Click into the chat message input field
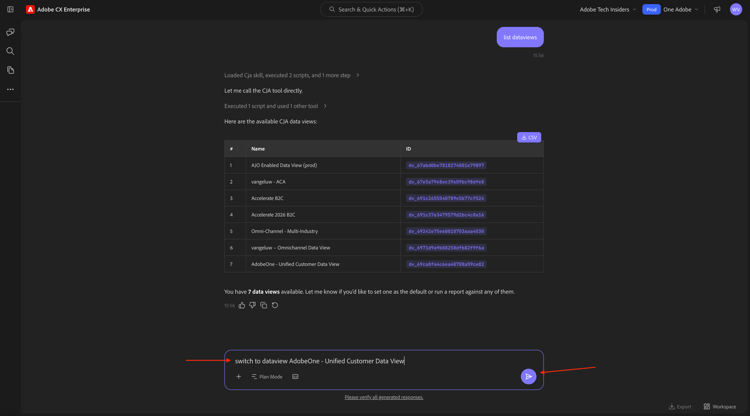Image resolution: width=750 pixels, height=416 pixels. click(x=384, y=361)
